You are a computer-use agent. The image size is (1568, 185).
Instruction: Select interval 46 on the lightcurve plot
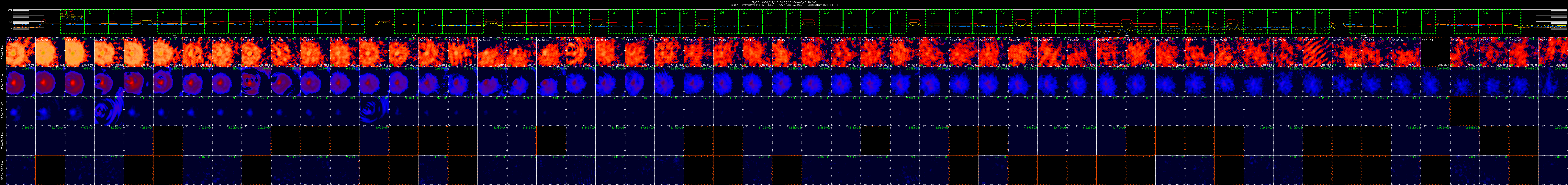click(1322, 21)
